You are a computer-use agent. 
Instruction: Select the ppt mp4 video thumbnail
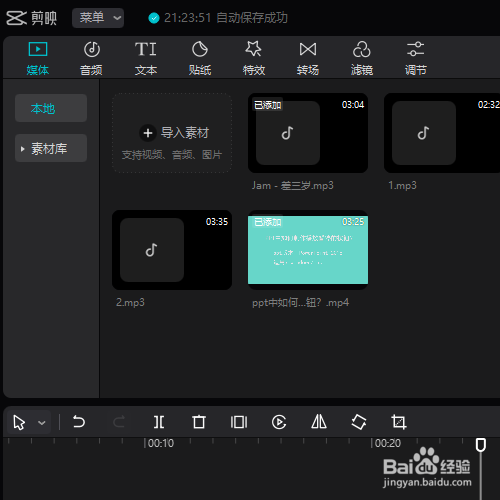[x=308, y=250]
